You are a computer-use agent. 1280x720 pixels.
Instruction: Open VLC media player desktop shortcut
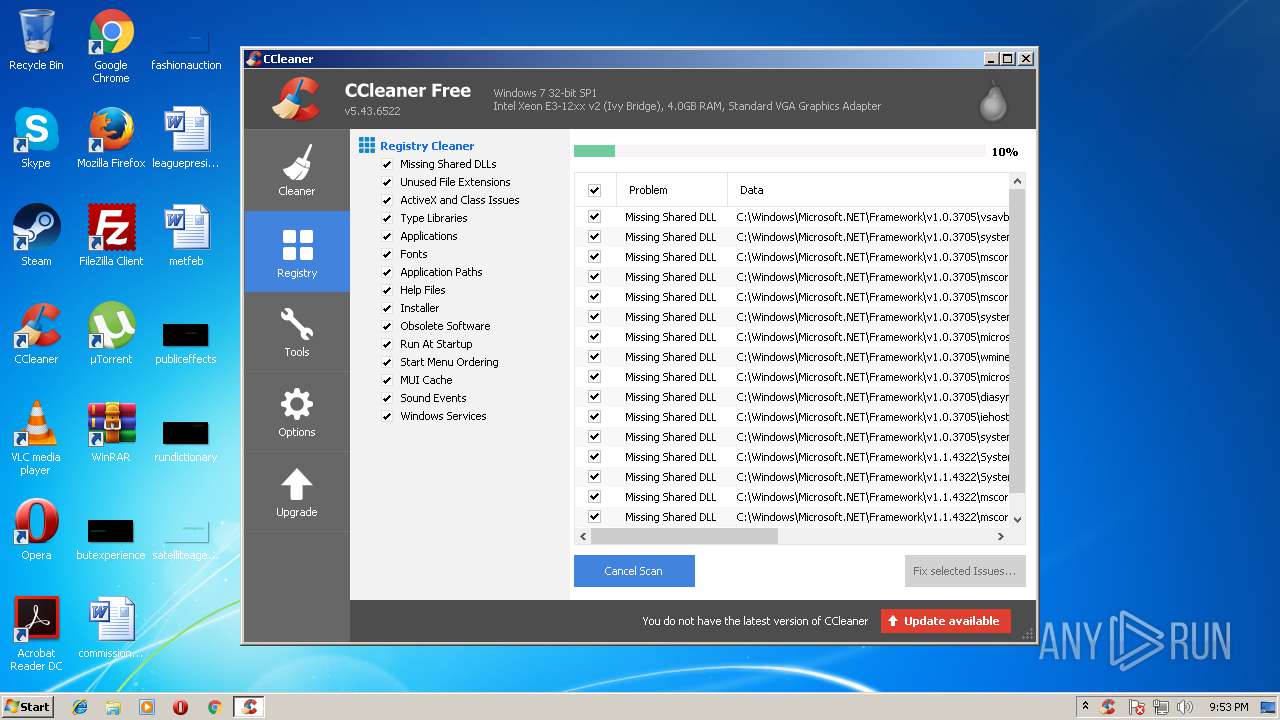coord(36,438)
